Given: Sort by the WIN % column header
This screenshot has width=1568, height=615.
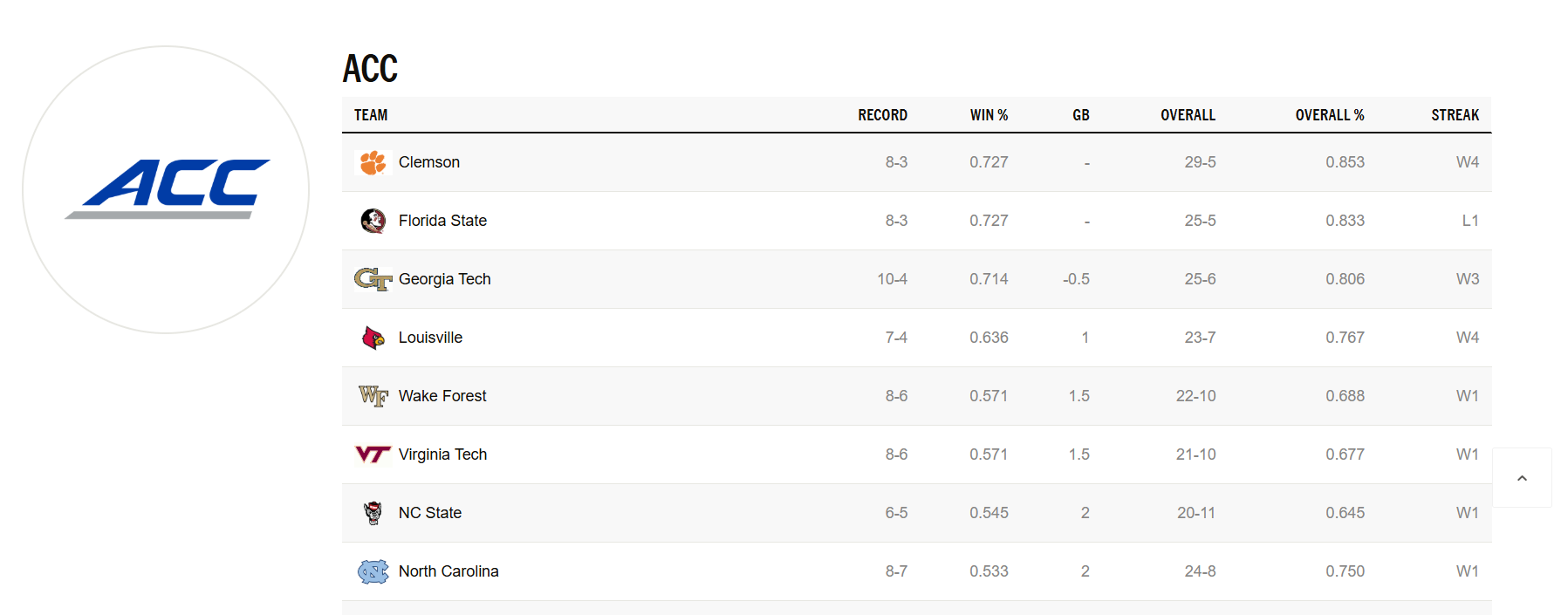Looking at the screenshot, I should coord(989,114).
